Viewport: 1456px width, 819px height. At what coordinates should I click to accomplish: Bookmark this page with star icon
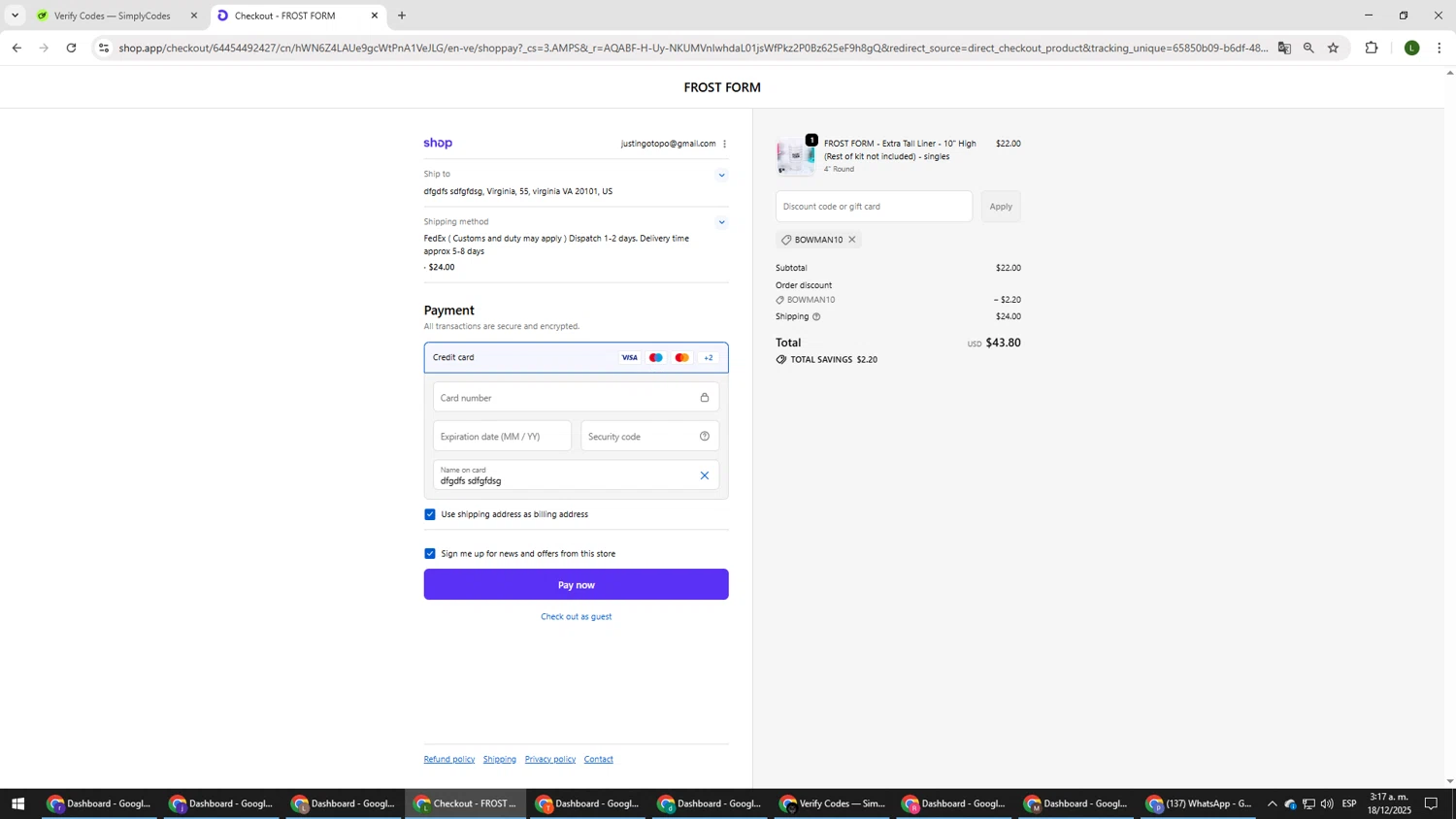[1333, 48]
